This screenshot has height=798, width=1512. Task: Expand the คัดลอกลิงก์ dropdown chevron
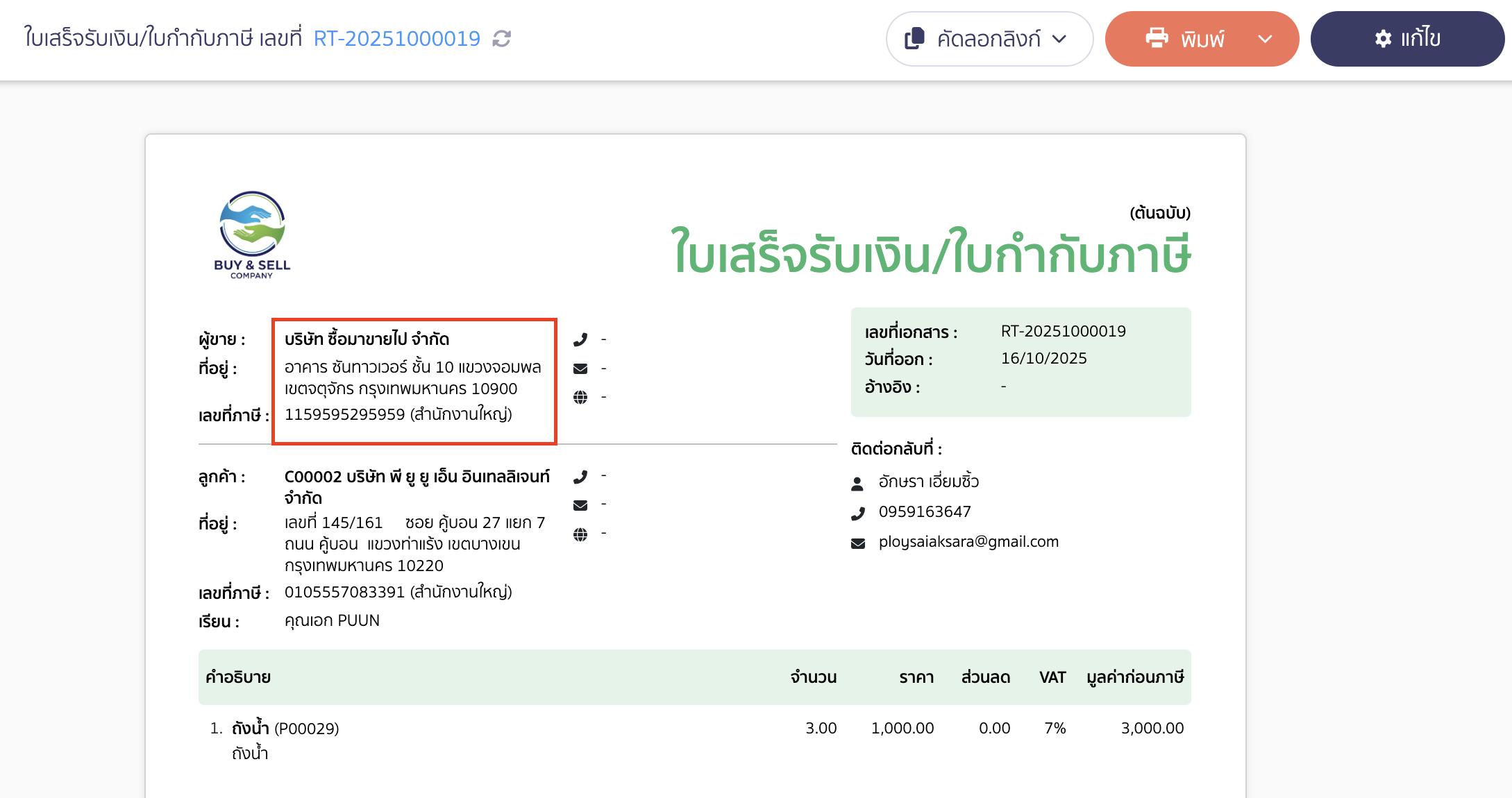pos(1059,39)
